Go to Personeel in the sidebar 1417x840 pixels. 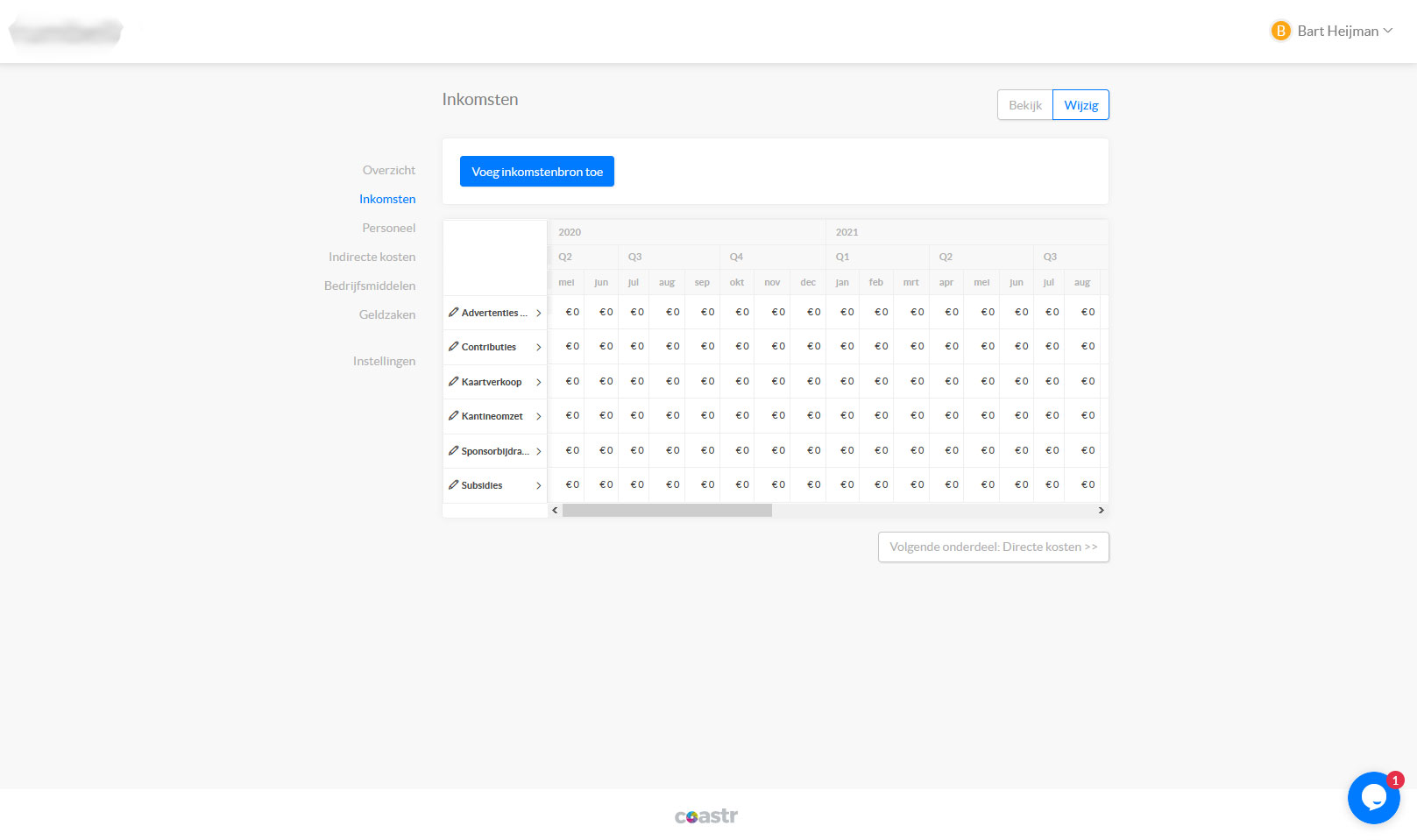tap(388, 228)
